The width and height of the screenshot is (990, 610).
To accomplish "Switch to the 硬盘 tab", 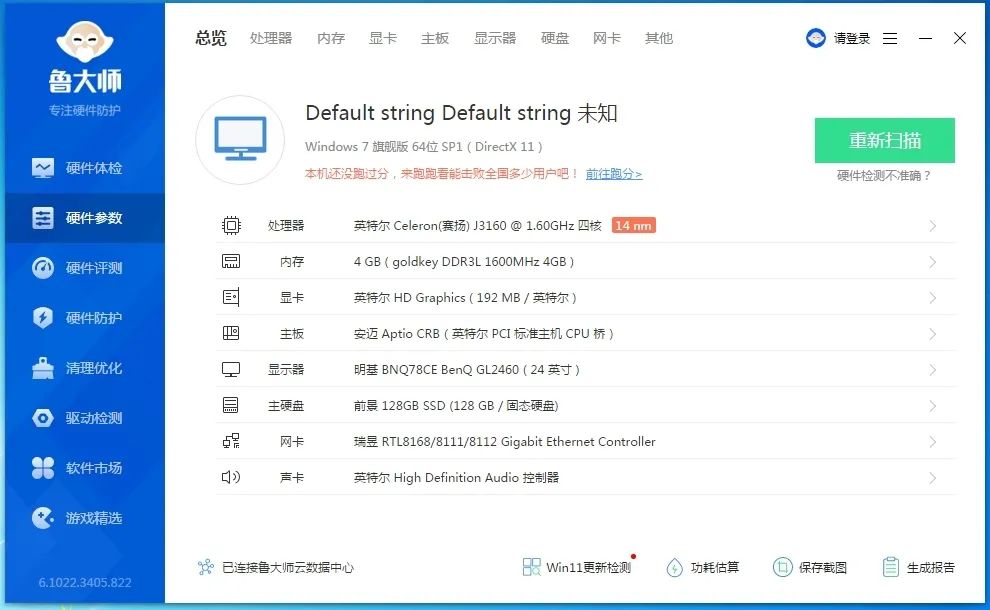I will 555,38.
